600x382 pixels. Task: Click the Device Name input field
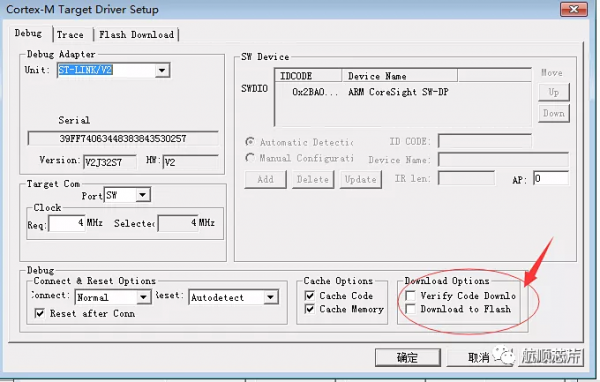[x=503, y=159]
